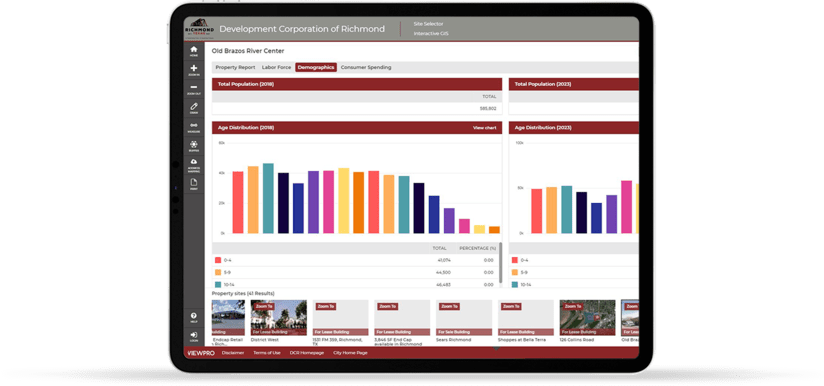Open the Consumer Spending tab
This screenshot has height=386, width=824.
pos(366,67)
